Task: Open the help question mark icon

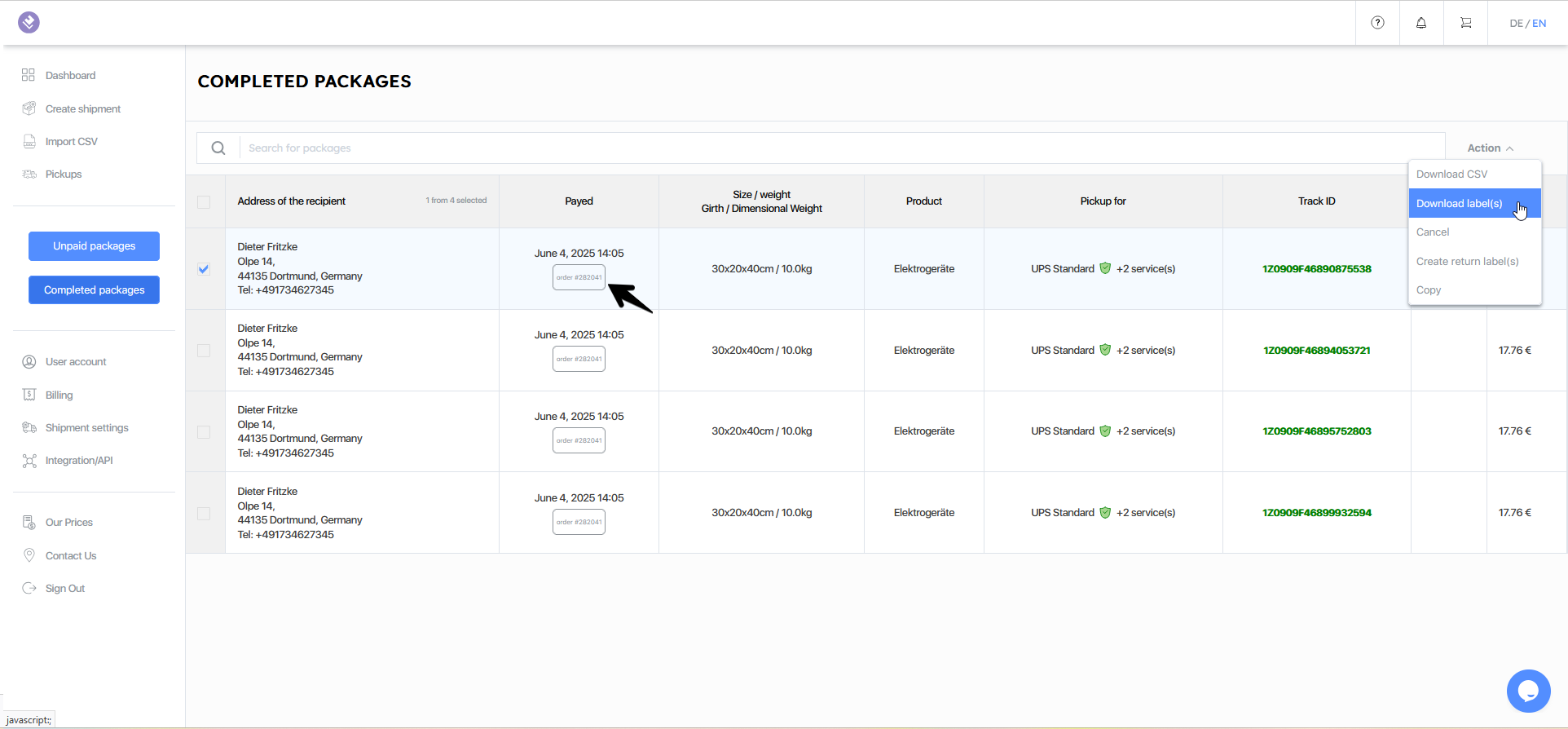Action: (x=1377, y=23)
